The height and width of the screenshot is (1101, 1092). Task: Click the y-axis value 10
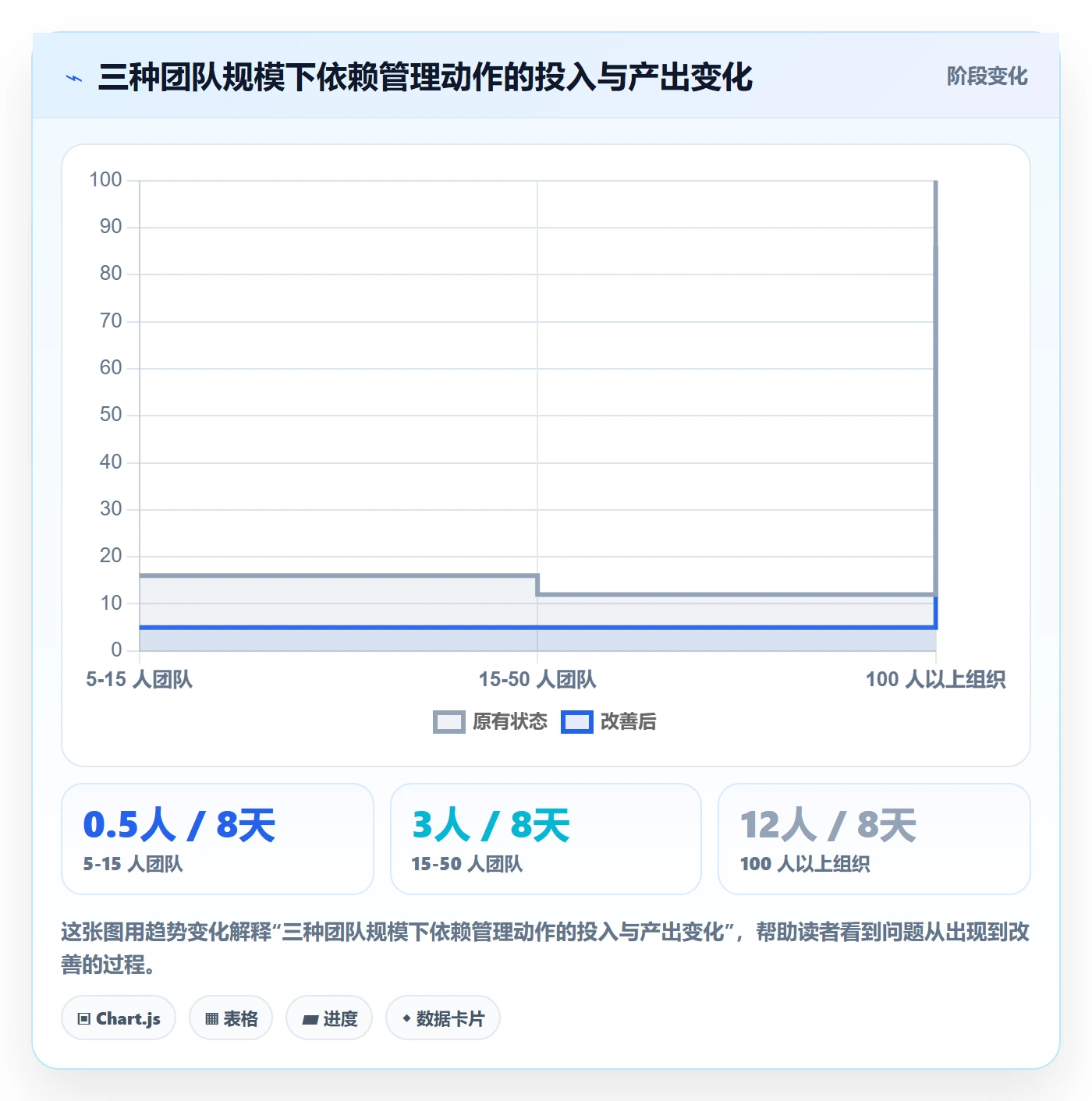pos(111,604)
